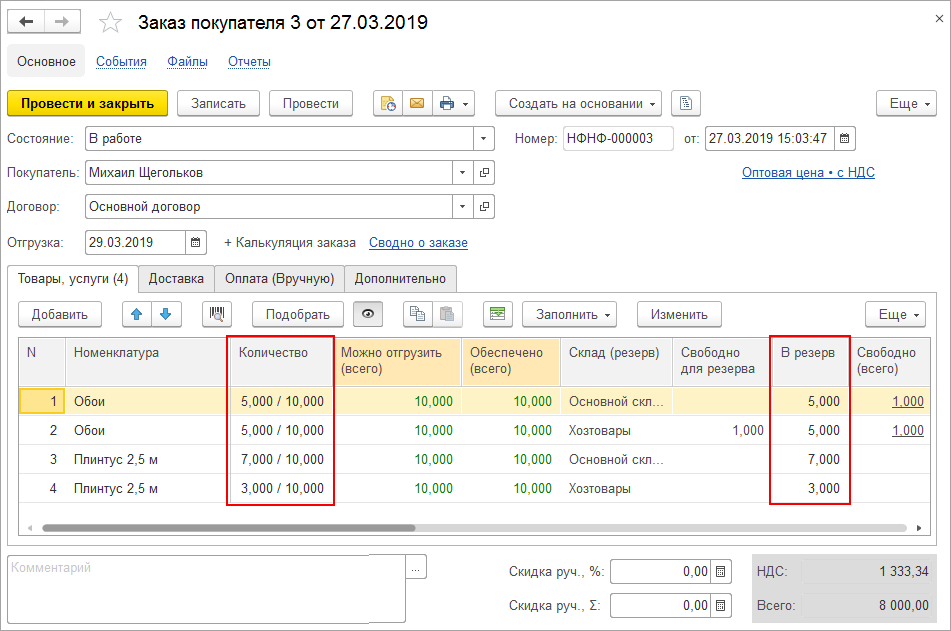Send order by email envelope icon
Viewport: 951px width, 631px height.
(x=417, y=104)
